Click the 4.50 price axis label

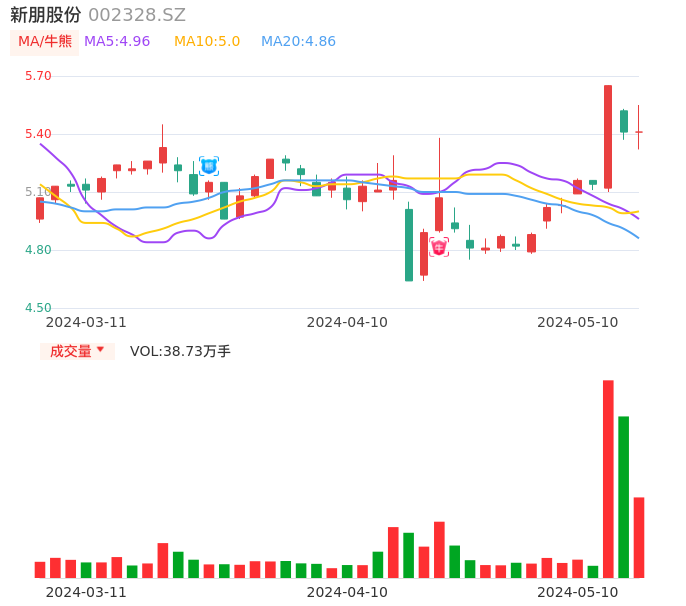point(38,308)
